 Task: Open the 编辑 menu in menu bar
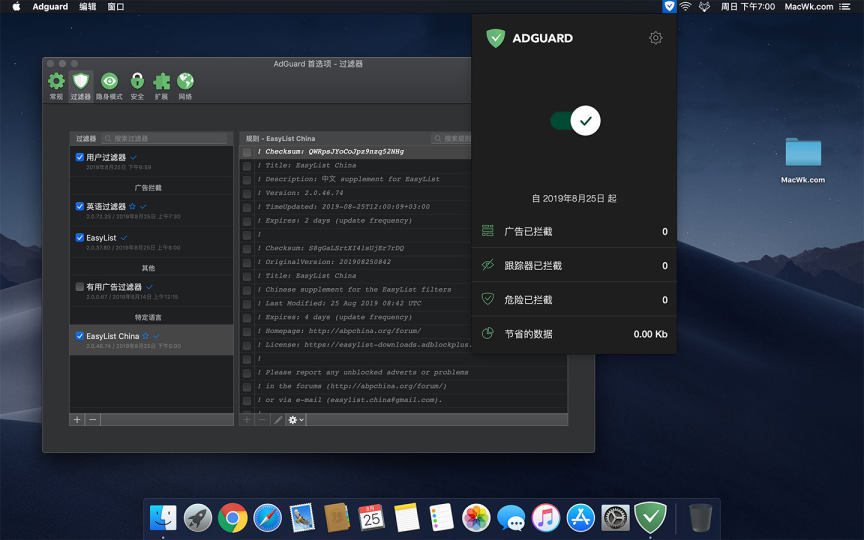88,7
